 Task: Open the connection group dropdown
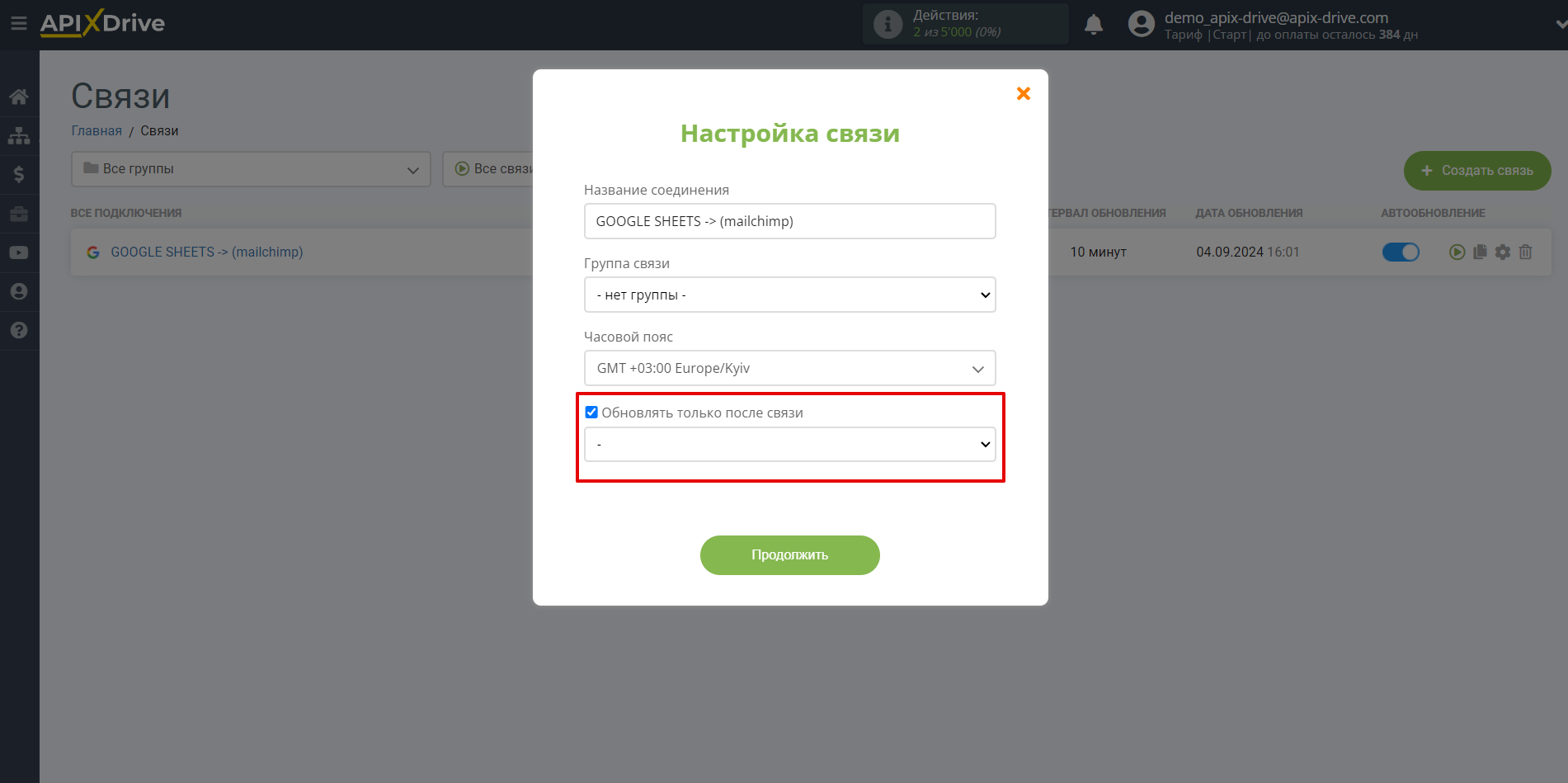point(790,295)
